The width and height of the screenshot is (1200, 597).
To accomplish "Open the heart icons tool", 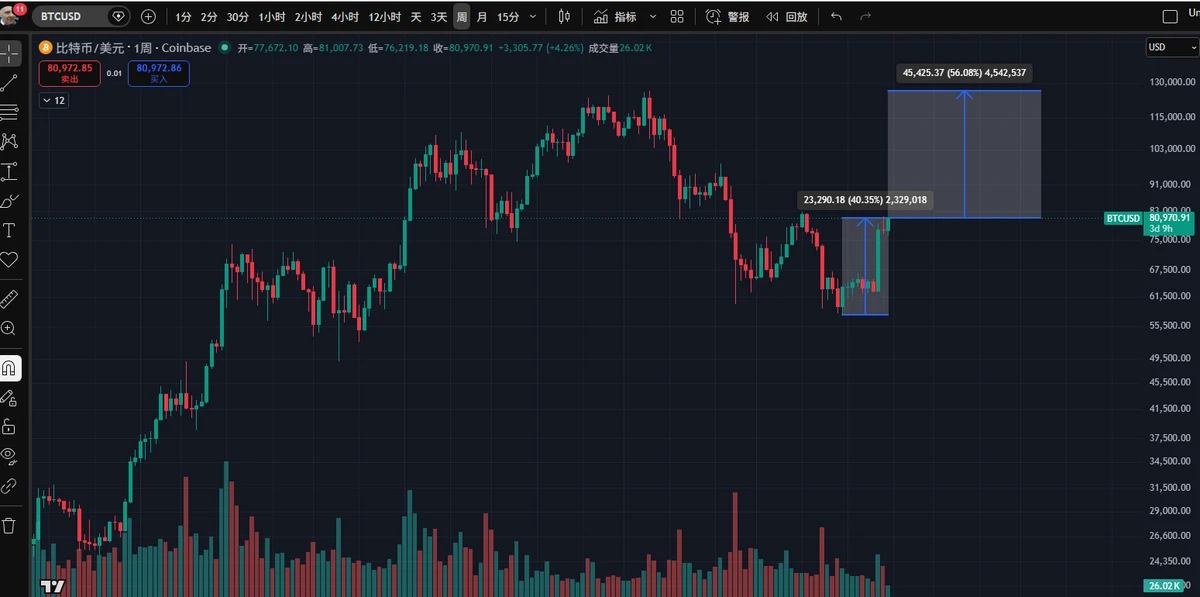I will tap(9, 260).
